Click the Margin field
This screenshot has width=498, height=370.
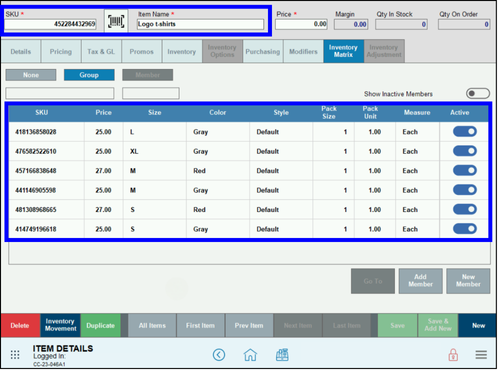[x=351, y=24]
